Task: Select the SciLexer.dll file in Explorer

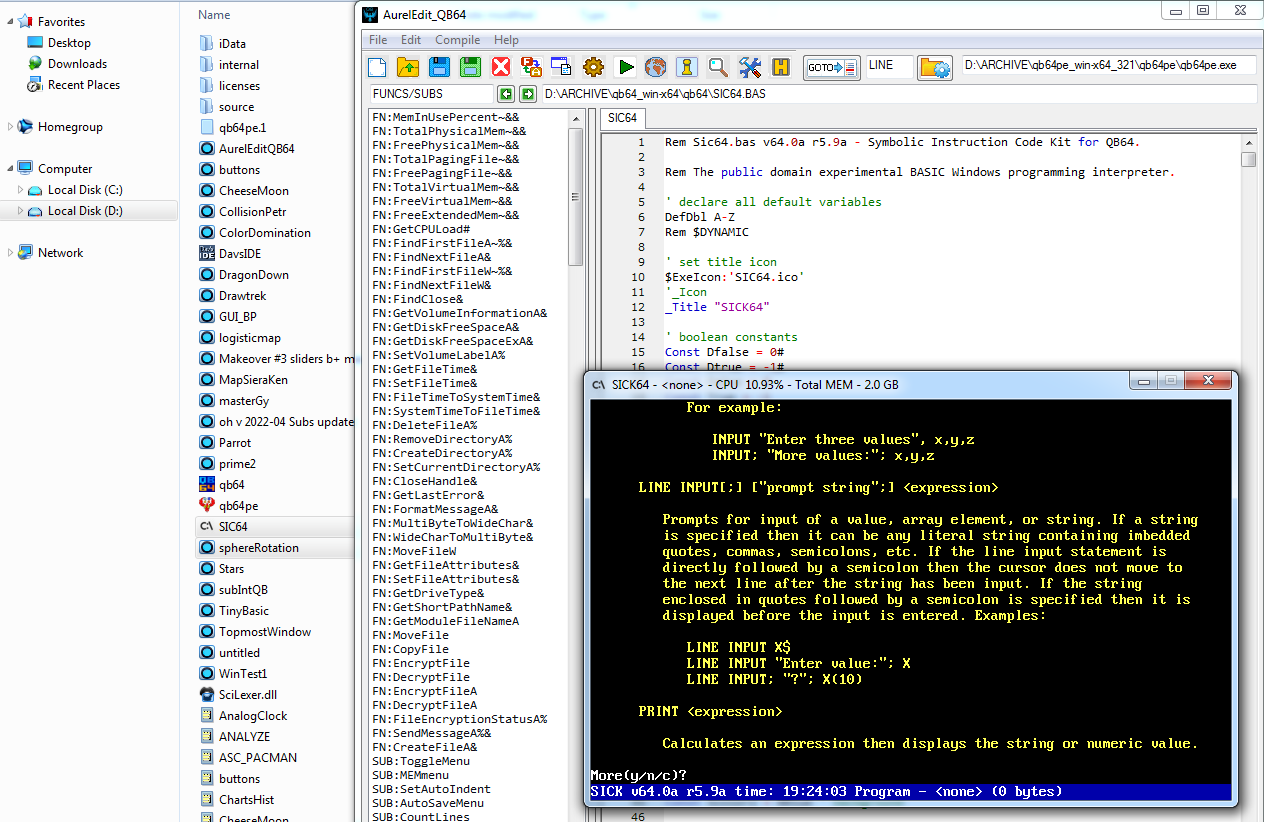Action: pyautogui.click(x=248, y=695)
